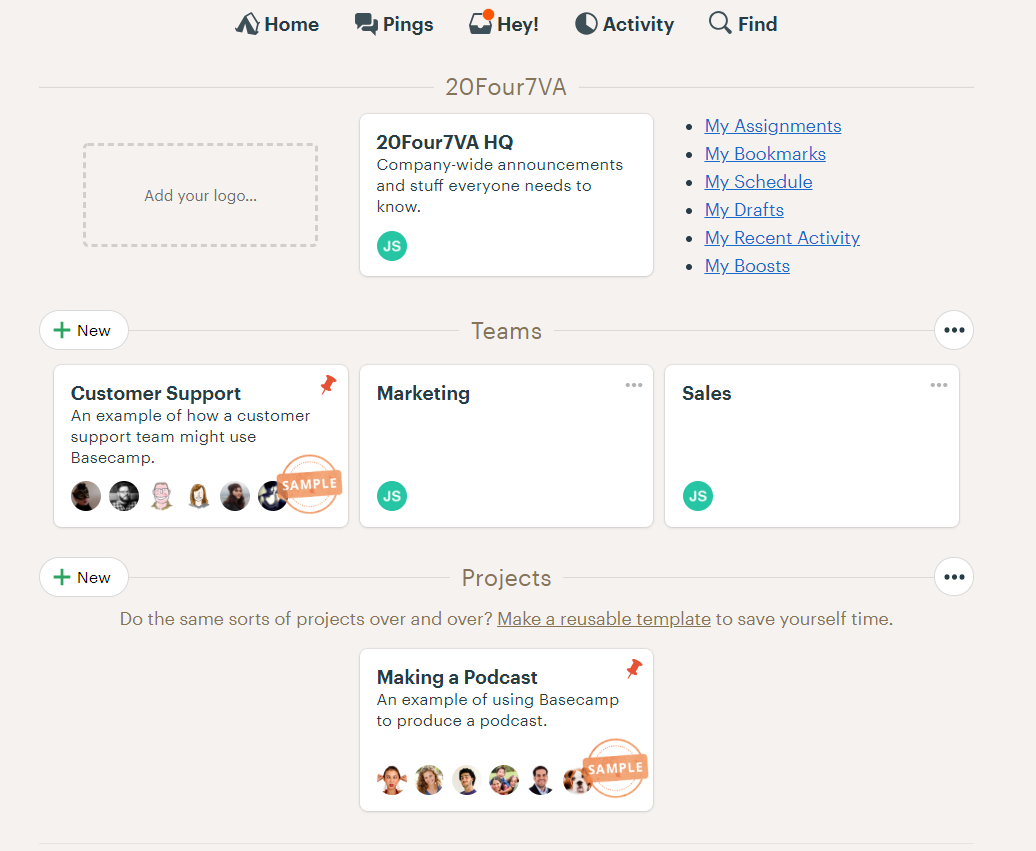The width and height of the screenshot is (1036, 851).
Task: View My Schedule link
Action: point(758,182)
